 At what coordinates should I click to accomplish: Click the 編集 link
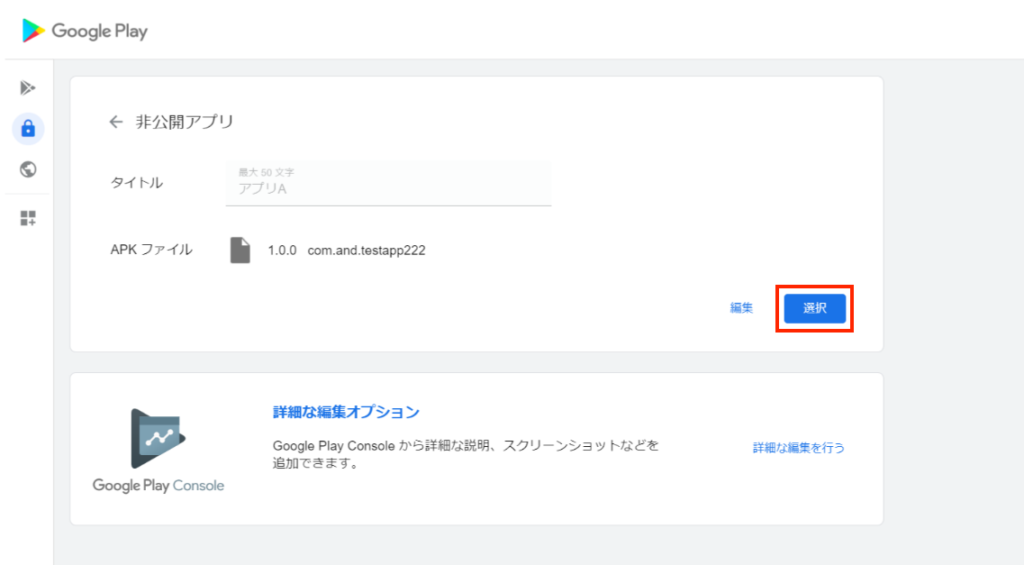[741, 308]
